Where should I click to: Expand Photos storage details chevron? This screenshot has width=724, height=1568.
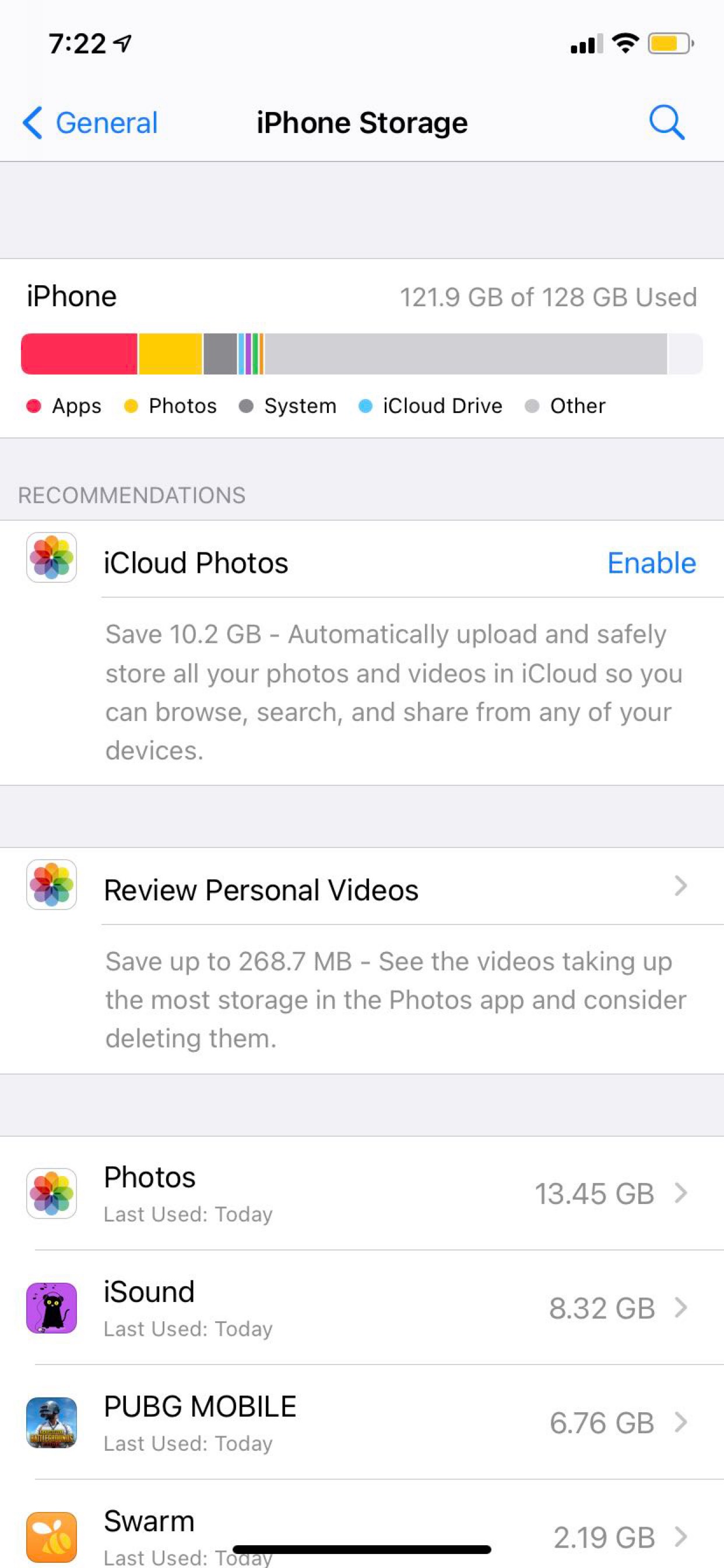[x=681, y=1193]
